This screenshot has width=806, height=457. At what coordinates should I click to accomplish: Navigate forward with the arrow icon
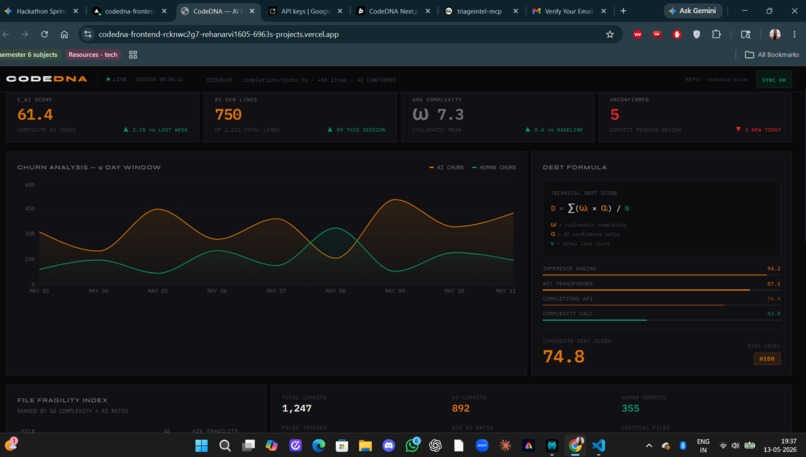point(25,34)
